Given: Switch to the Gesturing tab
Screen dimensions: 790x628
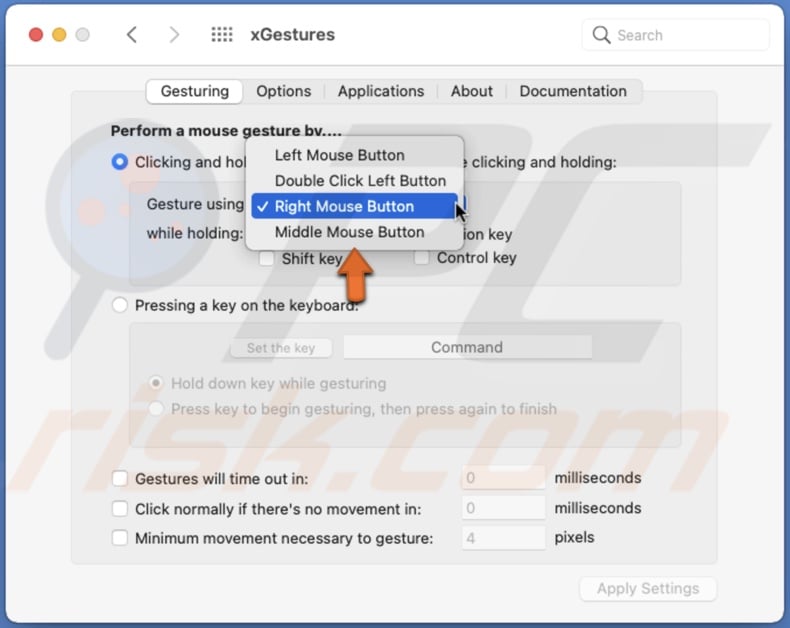Looking at the screenshot, I should click(x=194, y=91).
